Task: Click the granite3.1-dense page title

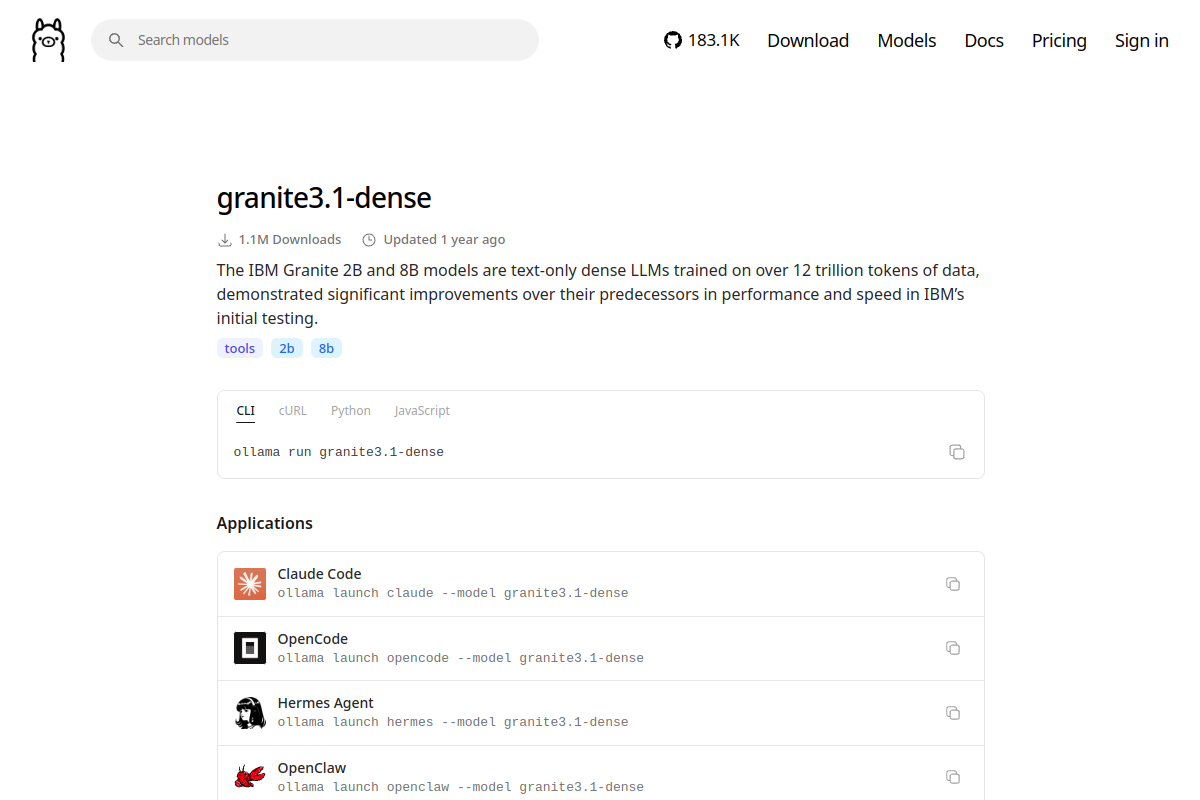Action: [x=324, y=198]
